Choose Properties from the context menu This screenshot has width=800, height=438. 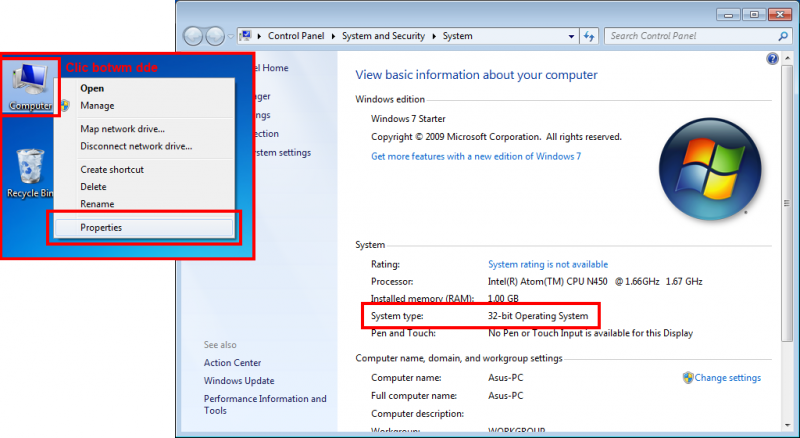[101, 227]
